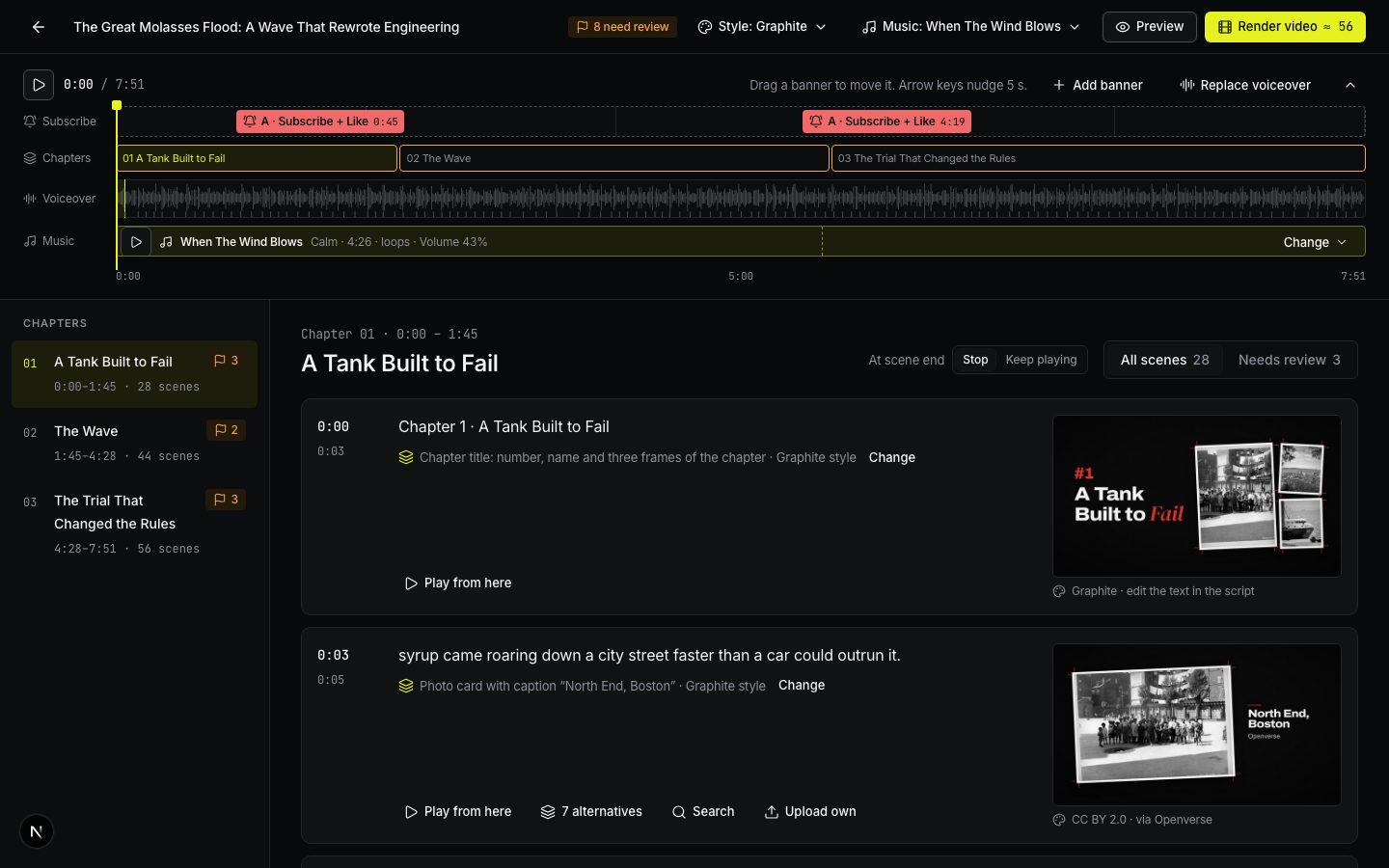The height and width of the screenshot is (868, 1389).
Task: Select the first Subscribe + Like banner at 0:45
Action: [x=320, y=122]
